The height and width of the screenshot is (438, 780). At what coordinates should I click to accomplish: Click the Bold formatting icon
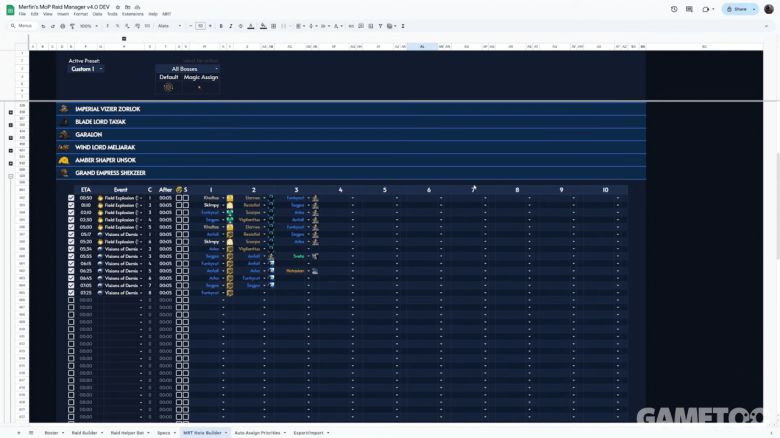click(x=221, y=26)
